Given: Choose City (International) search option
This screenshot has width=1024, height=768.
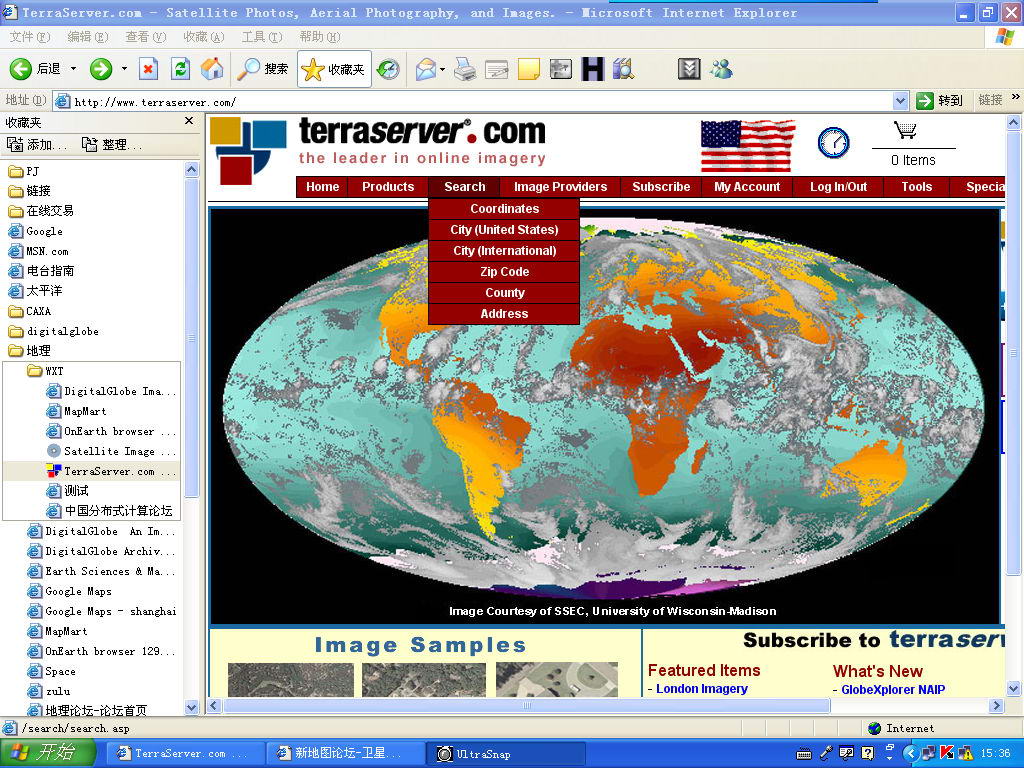Looking at the screenshot, I should (504, 251).
